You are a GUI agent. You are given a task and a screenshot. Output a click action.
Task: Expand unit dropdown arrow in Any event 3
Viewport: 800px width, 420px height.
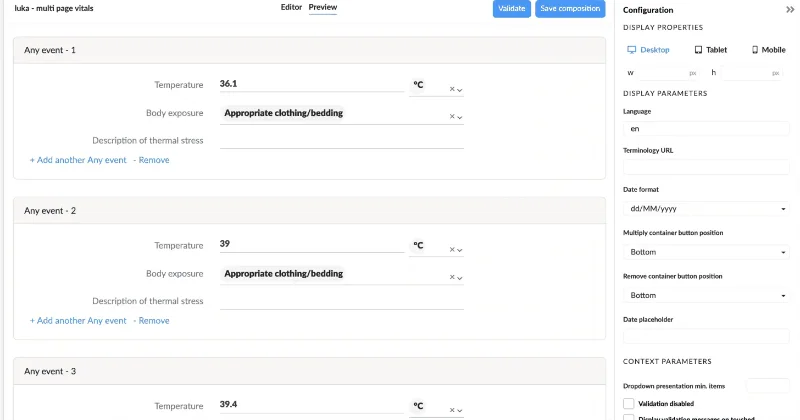[x=460, y=411]
